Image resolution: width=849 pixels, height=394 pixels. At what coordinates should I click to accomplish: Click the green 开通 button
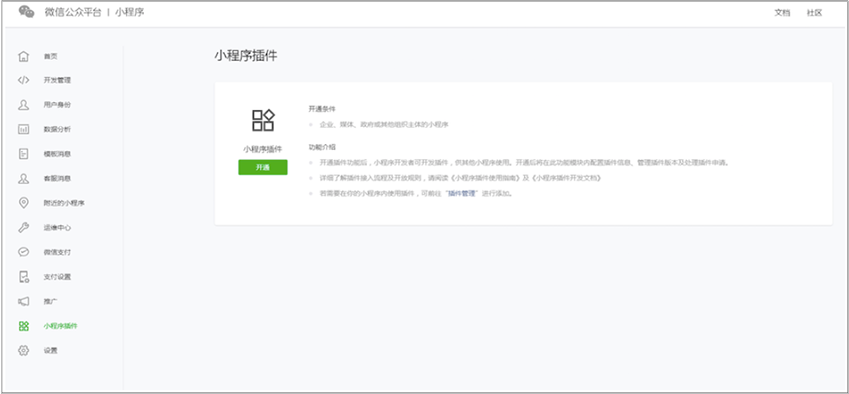[x=263, y=167]
